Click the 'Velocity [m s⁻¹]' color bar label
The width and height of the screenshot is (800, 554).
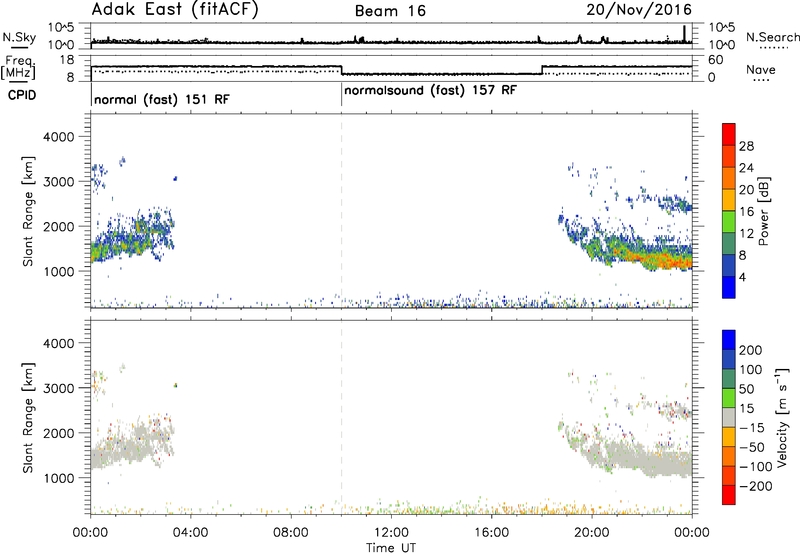click(x=781, y=417)
